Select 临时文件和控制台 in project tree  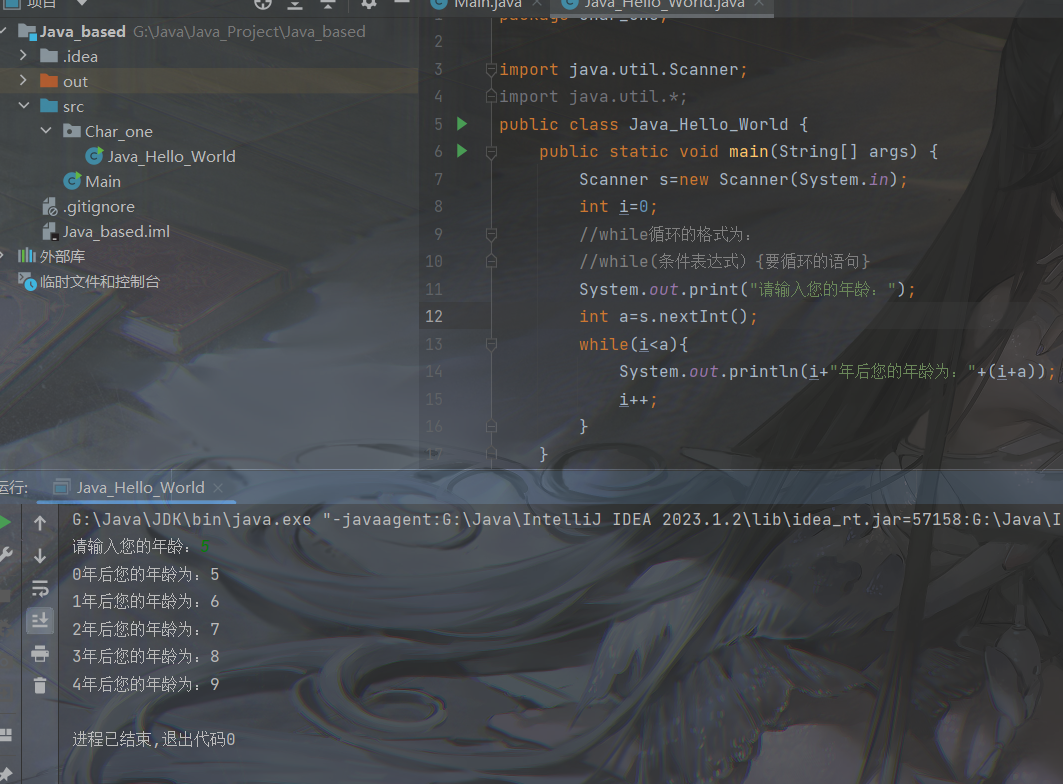point(100,281)
